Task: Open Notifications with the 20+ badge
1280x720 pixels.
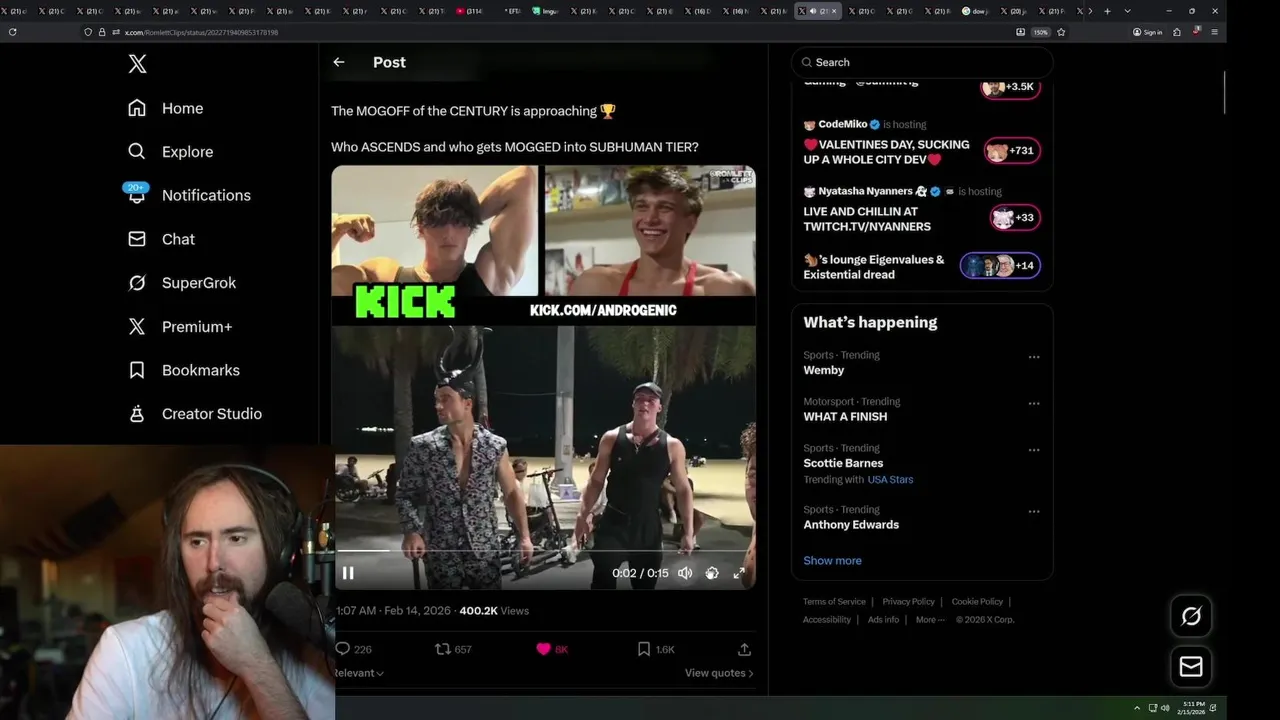Action: [x=189, y=195]
